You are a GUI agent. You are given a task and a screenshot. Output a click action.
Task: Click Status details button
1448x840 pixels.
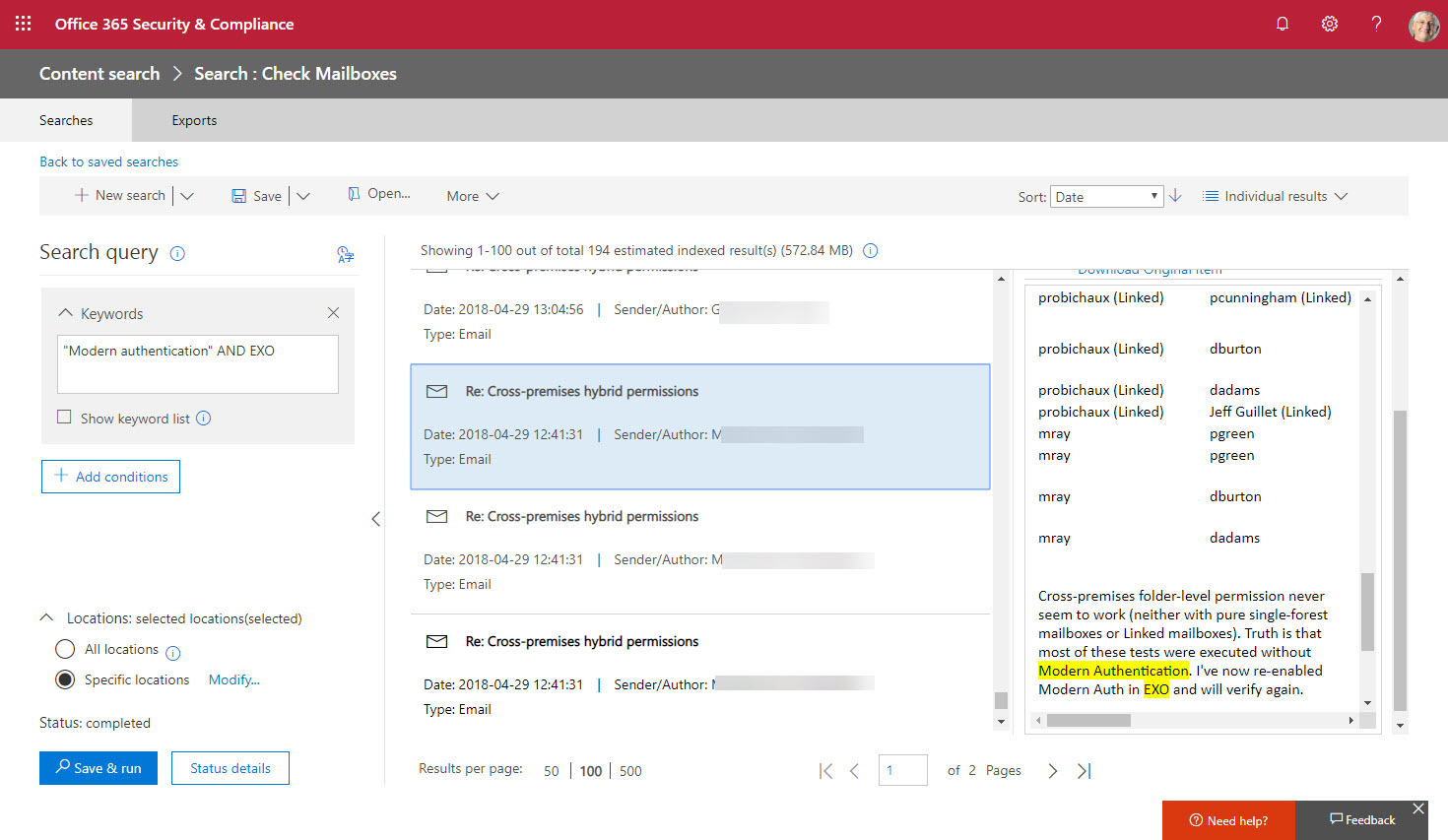(x=230, y=768)
